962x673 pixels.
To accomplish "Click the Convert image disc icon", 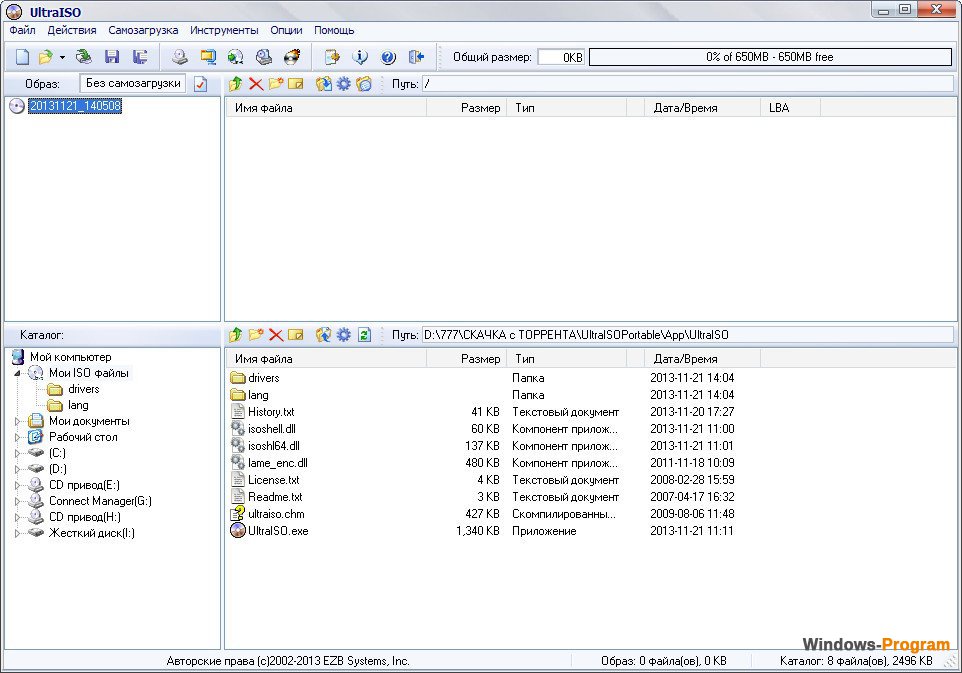I will [x=236, y=57].
